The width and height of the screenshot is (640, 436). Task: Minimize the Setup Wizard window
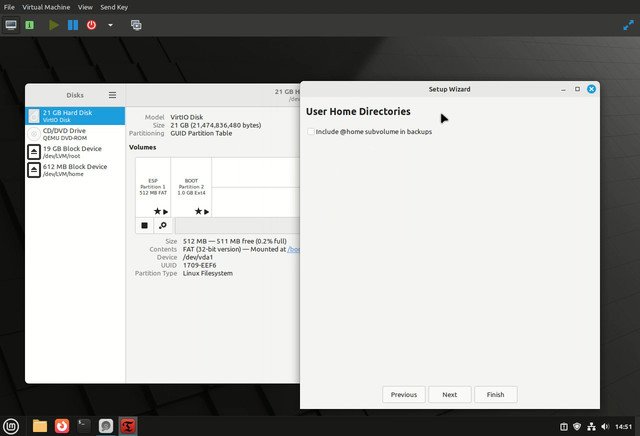click(563, 89)
